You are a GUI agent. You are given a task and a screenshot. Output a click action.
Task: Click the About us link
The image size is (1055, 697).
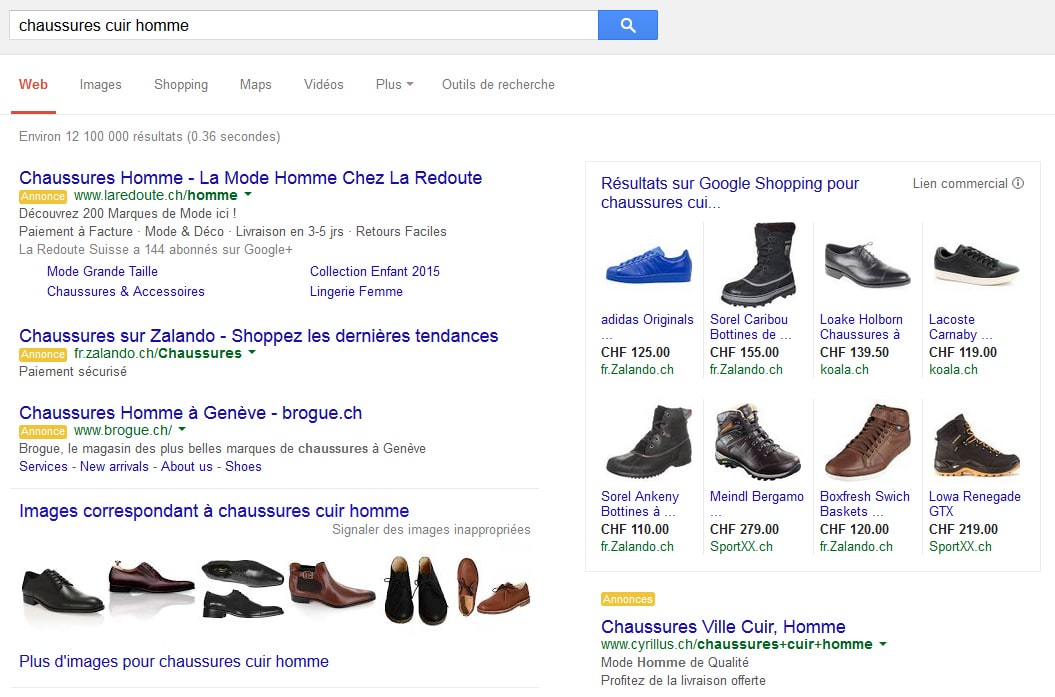click(x=186, y=466)
